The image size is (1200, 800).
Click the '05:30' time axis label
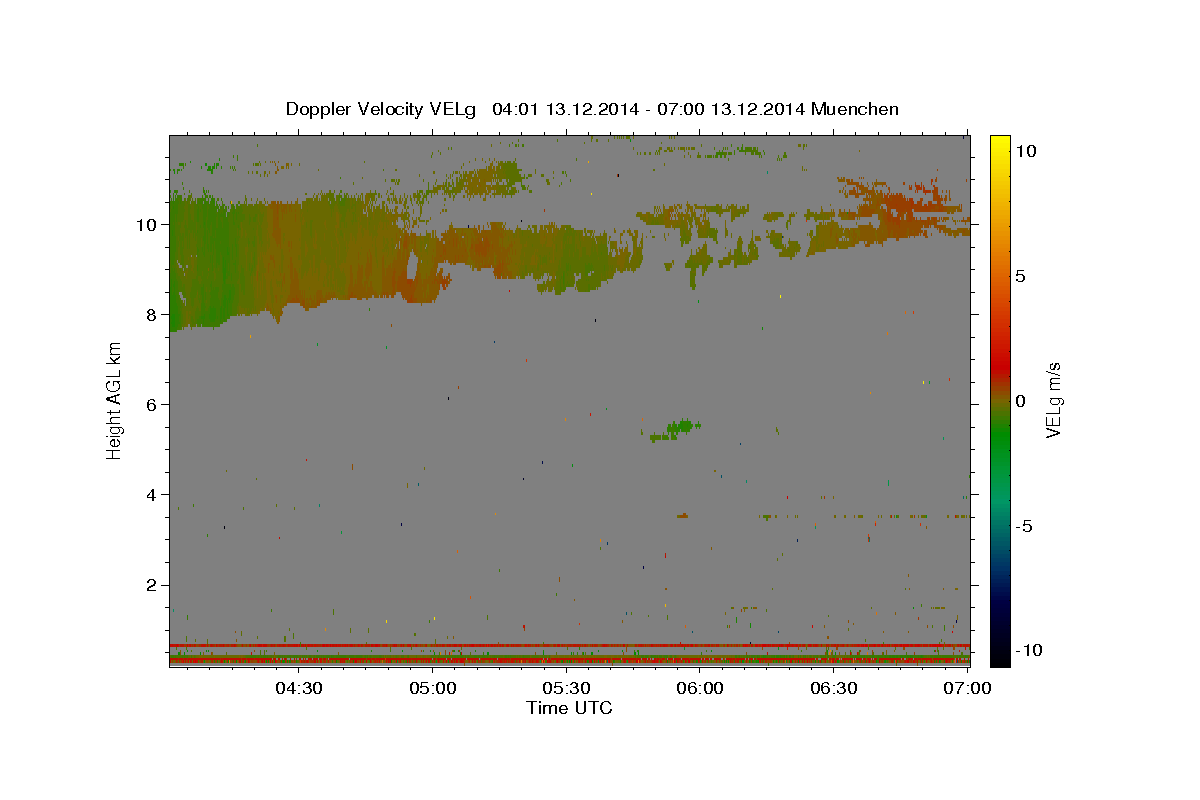point(566,688)
